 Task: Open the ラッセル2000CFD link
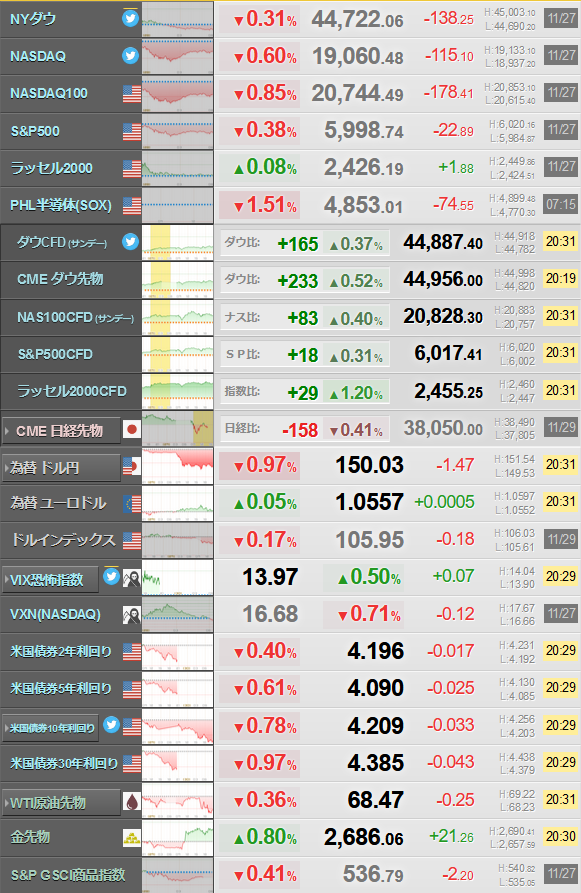72,391
